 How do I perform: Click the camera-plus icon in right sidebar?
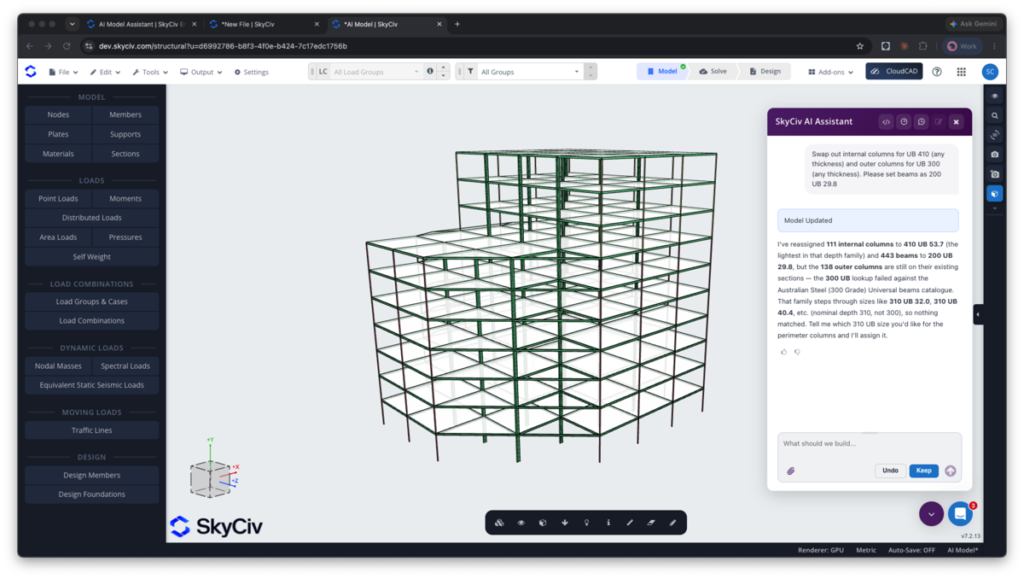point(995,174)
